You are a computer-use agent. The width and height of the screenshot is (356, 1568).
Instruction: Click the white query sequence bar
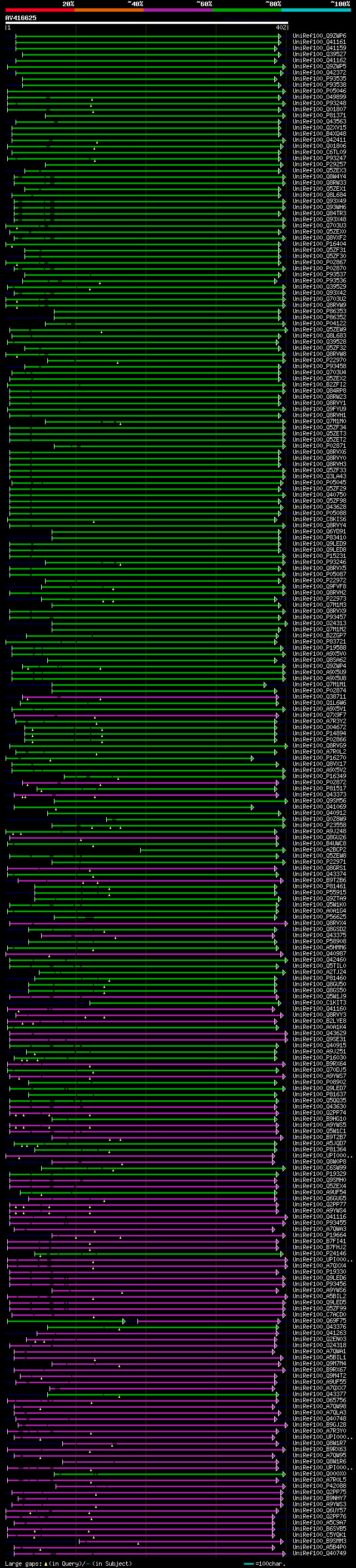coord(146,23)
